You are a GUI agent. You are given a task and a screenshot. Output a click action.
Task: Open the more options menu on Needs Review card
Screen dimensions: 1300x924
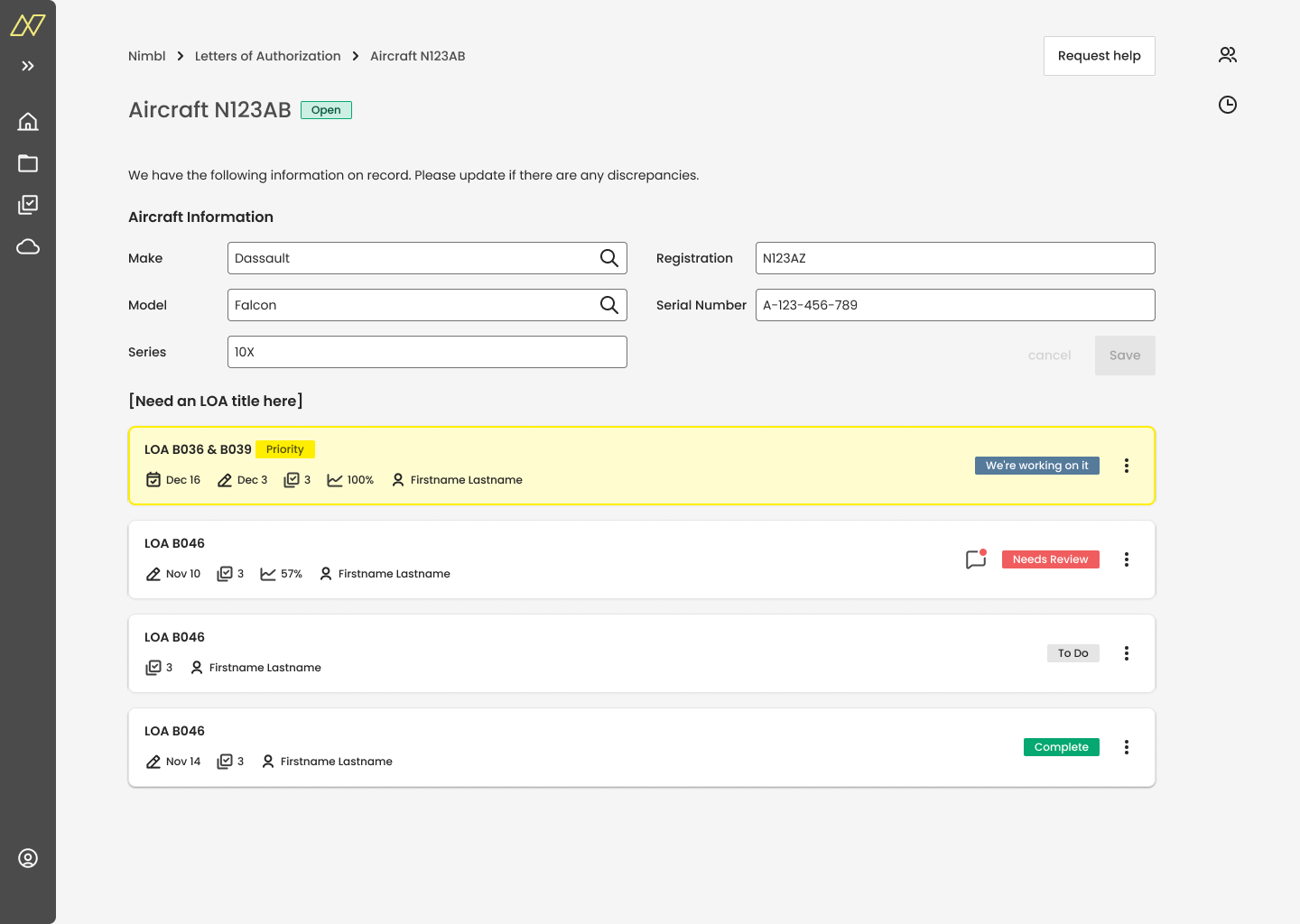(x=1127, y=559)
